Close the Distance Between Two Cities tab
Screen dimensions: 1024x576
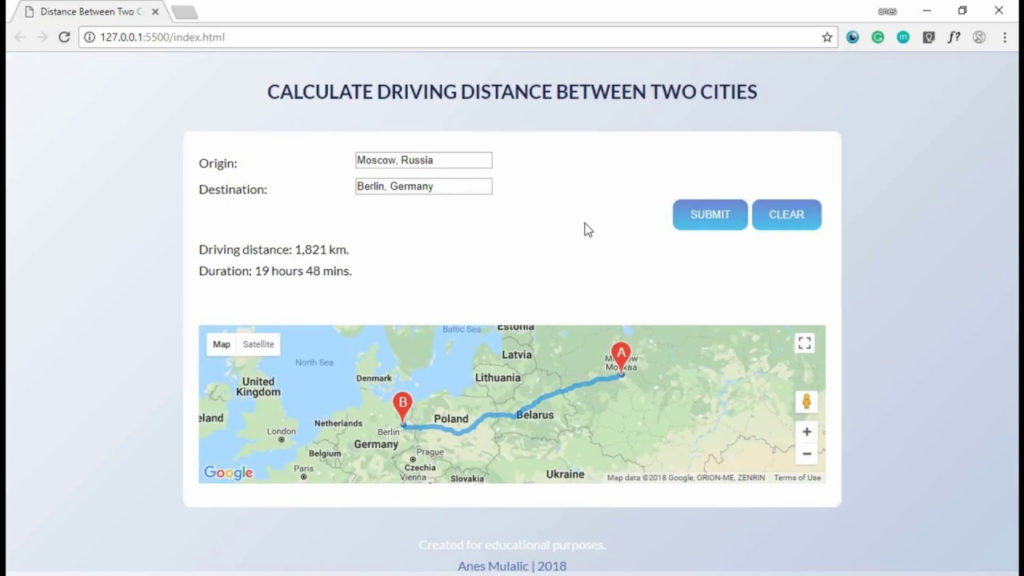tap(155, 12)
